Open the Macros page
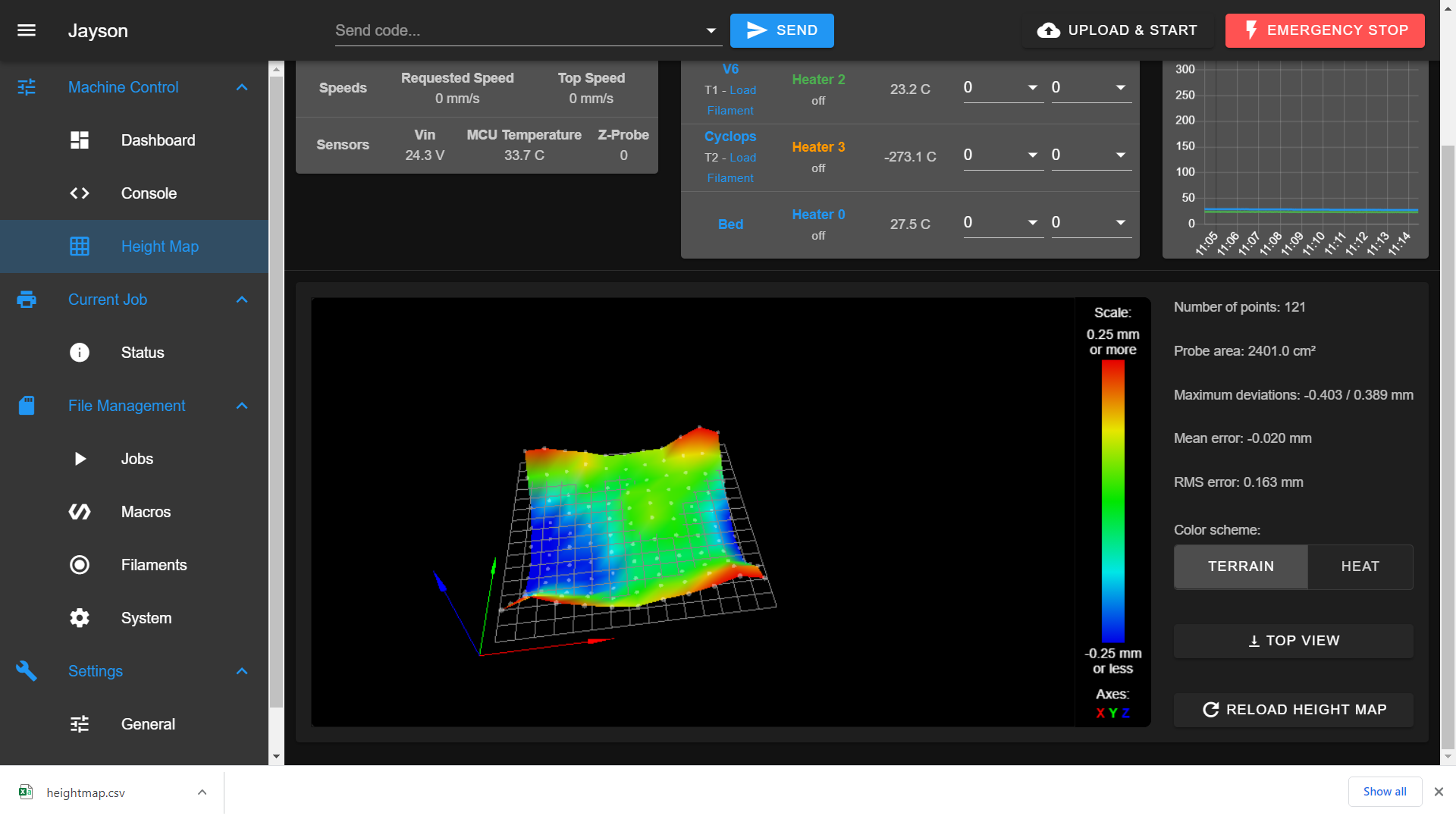 (x=134, y=512)
